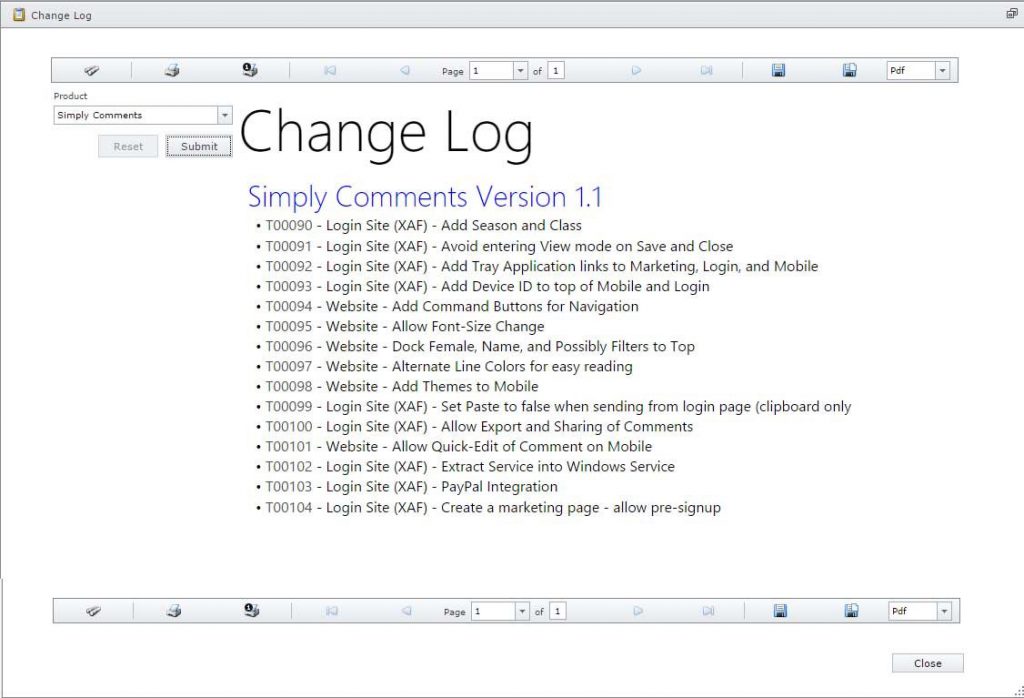
Task: Select T00093 Add Device ID entry
Action: [x=487, y=286]
